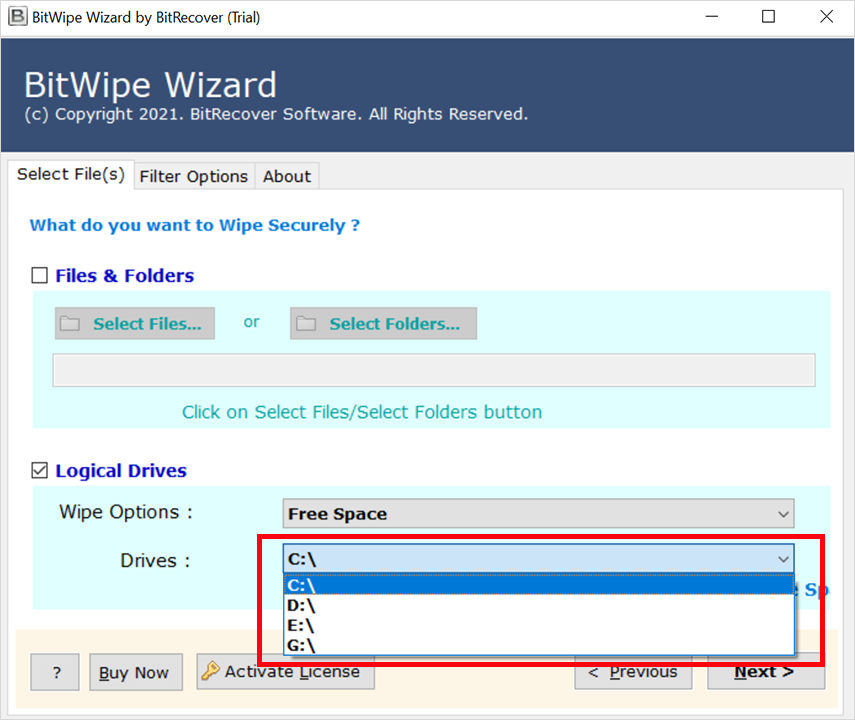
Task: Minimize the BitWipe Wizard window
Action: [712, 16]
